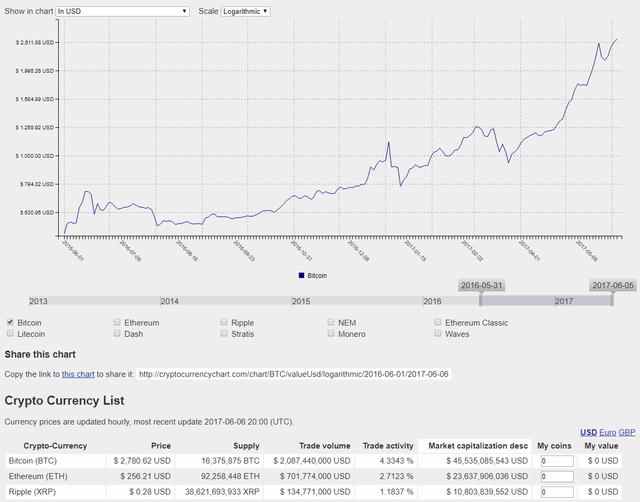Enable the Ethereum checkbox
The image size is (640, 502).
[x=117, y=322]
